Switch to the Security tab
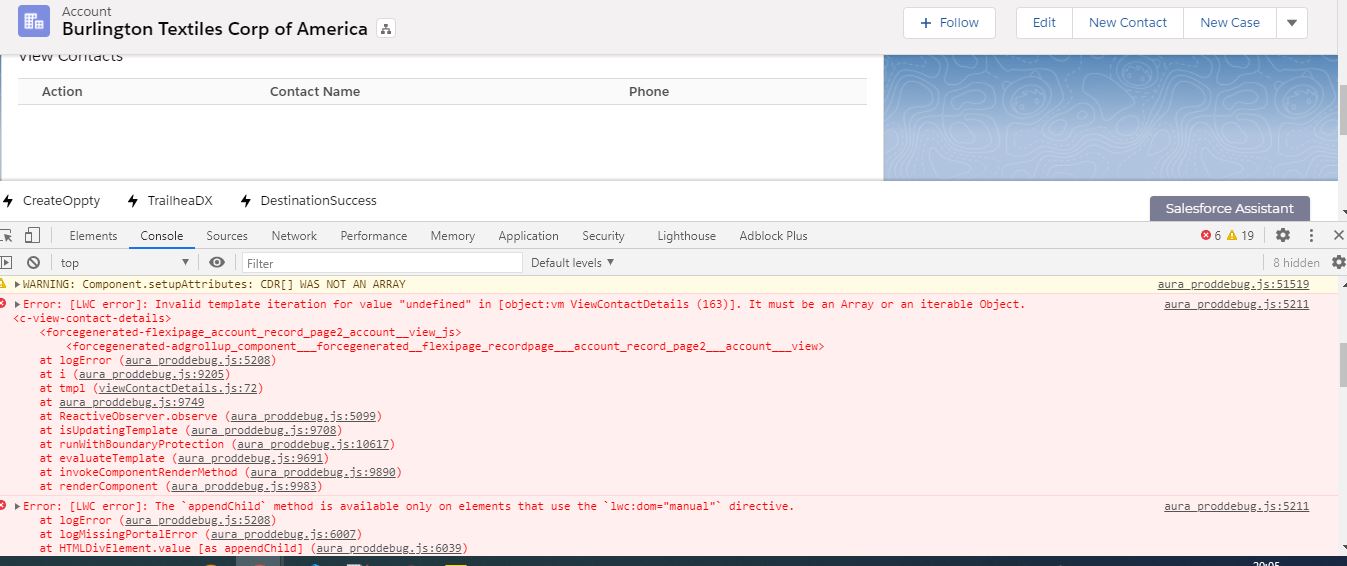The height and width of the screenshot is (566, 1347). 603,236
